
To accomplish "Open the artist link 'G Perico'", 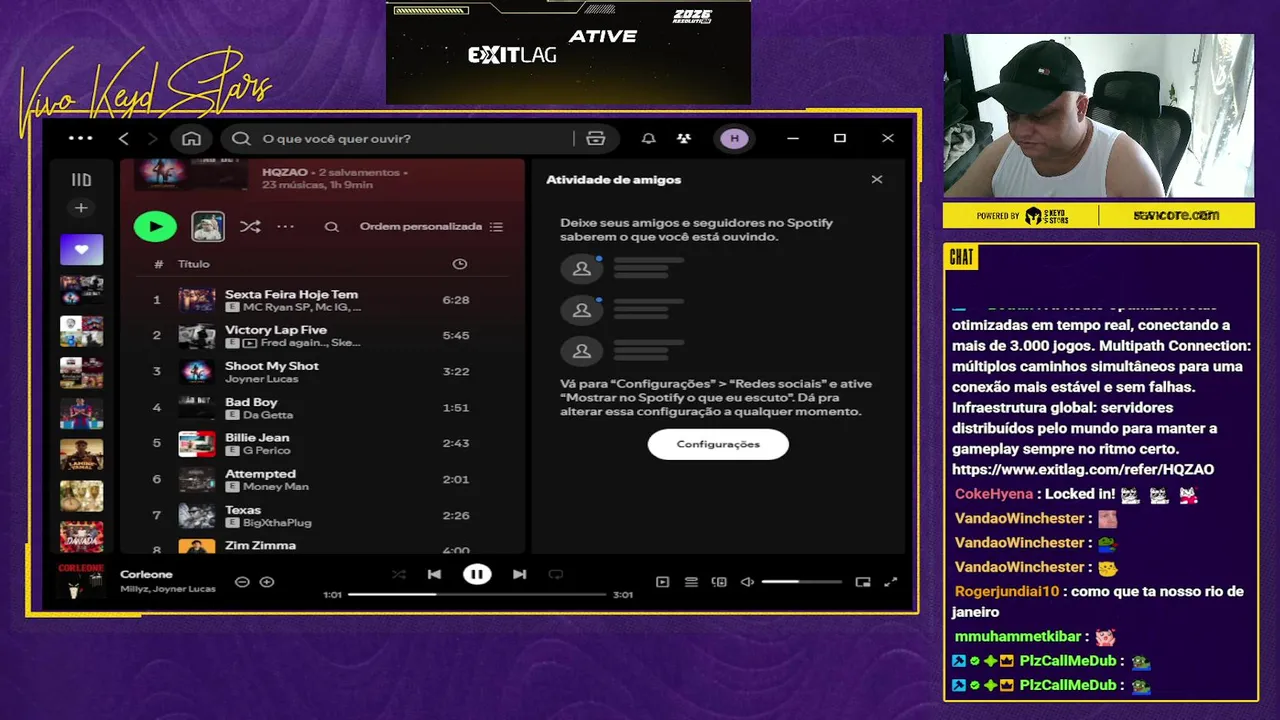I will 265,451.
